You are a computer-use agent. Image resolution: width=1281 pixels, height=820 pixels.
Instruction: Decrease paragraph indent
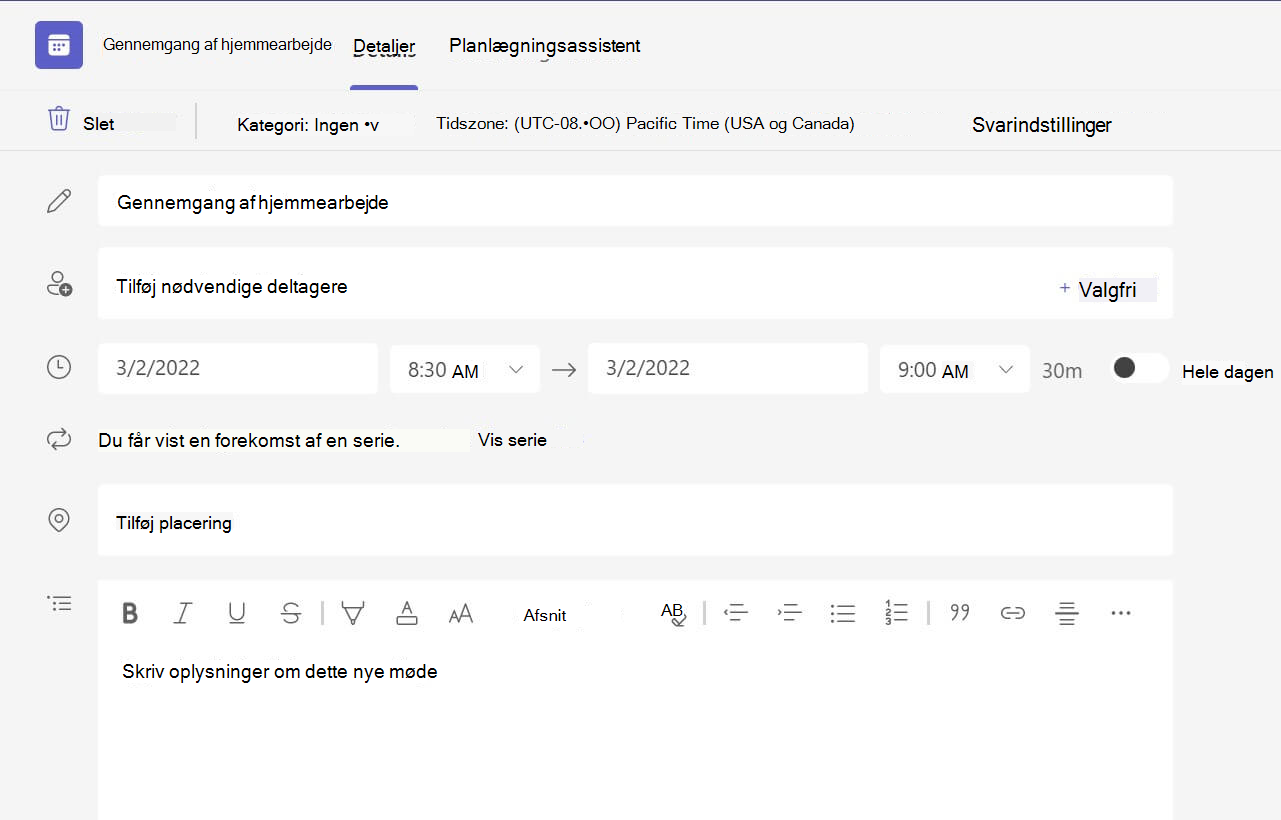(736, 613)
